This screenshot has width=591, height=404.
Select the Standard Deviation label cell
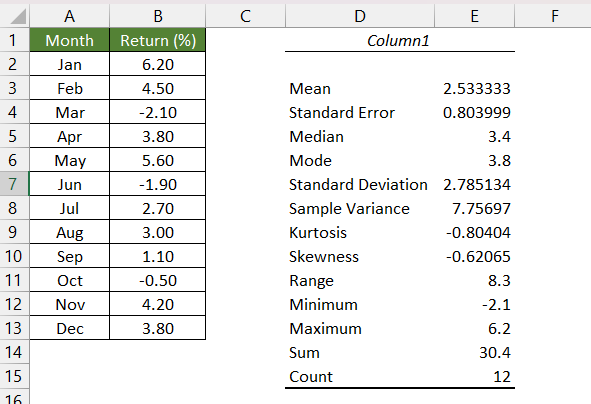coord(360,184)
